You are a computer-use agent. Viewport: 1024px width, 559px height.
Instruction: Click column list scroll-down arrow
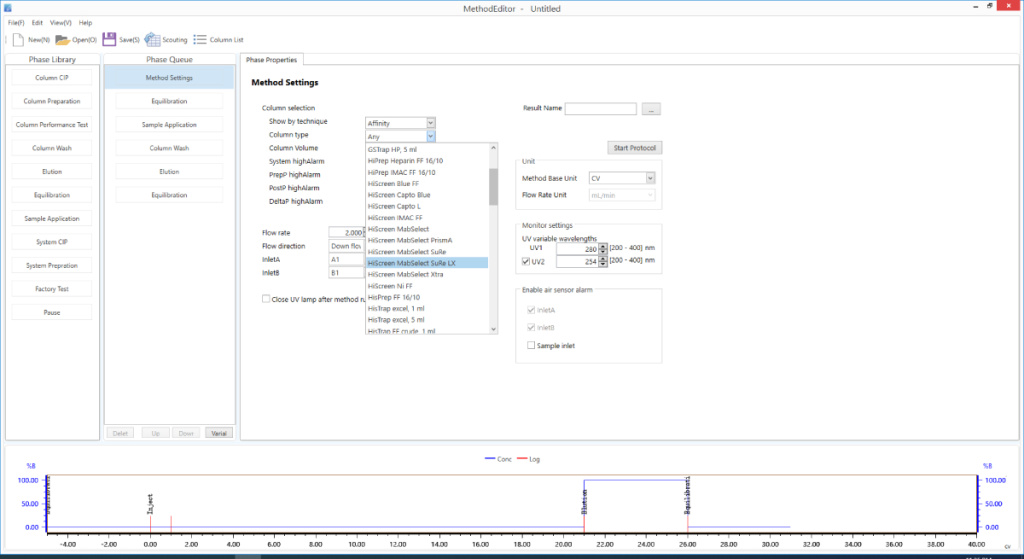tap(493, 329)
